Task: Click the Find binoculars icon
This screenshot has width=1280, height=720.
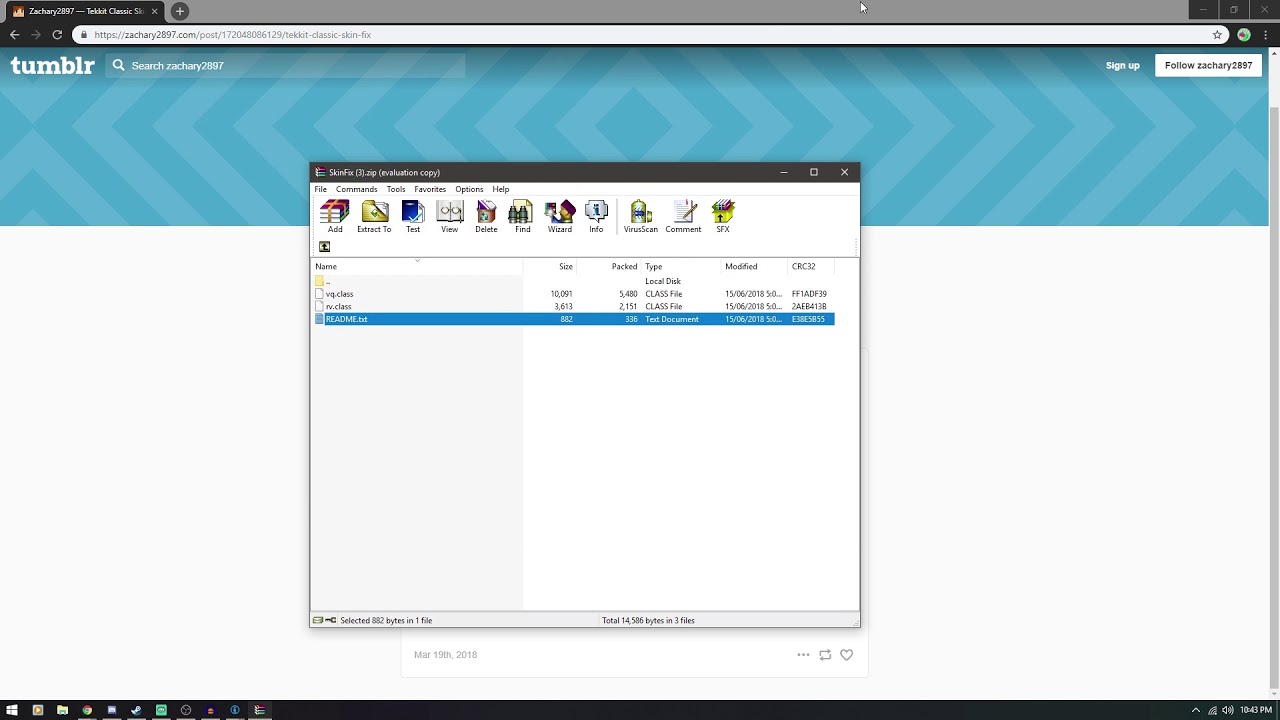Action: tap(522, 217)
